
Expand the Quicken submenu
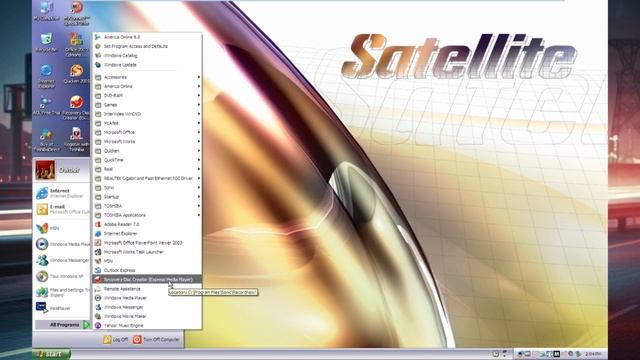tap(147, 151)
